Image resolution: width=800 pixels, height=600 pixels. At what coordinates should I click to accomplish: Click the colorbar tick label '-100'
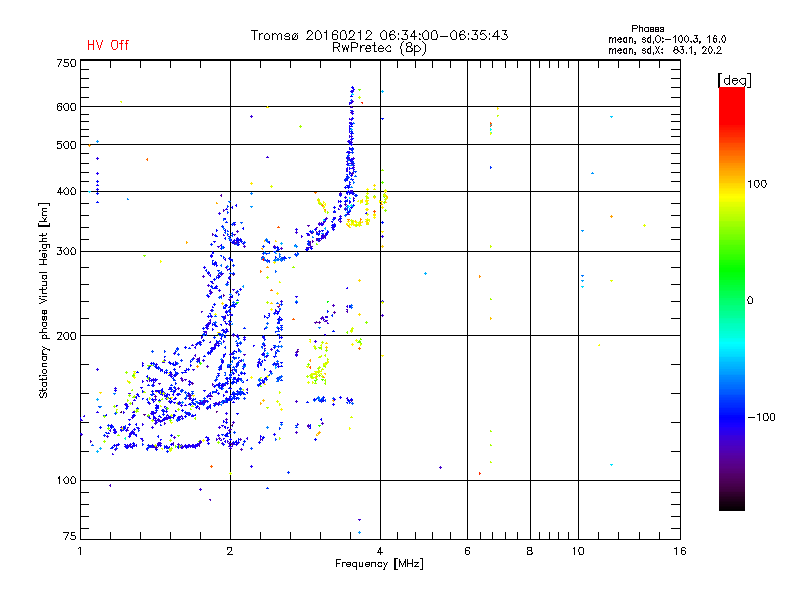[x=761, y=417]
